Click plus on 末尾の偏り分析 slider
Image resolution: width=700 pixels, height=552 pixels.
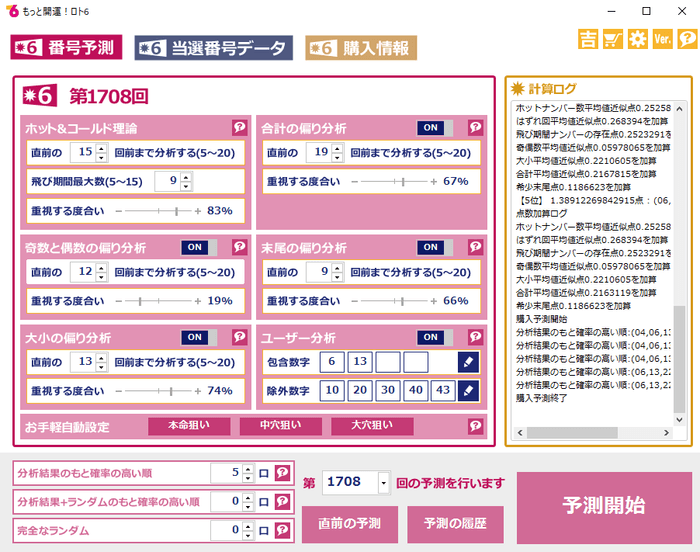click(x=433, y=301)
